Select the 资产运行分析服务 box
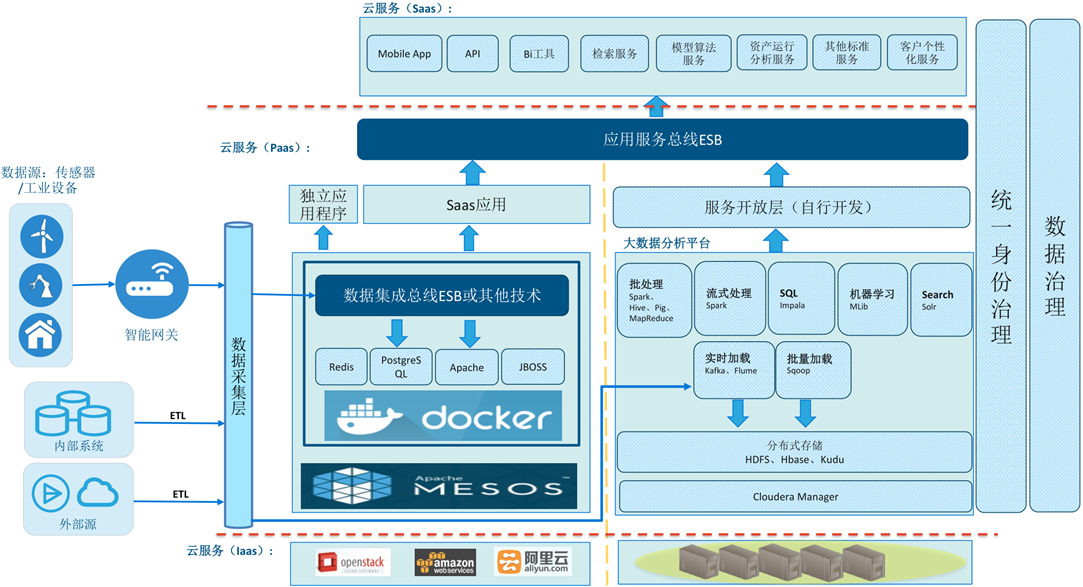1083x587 pixels. [772, 52]
